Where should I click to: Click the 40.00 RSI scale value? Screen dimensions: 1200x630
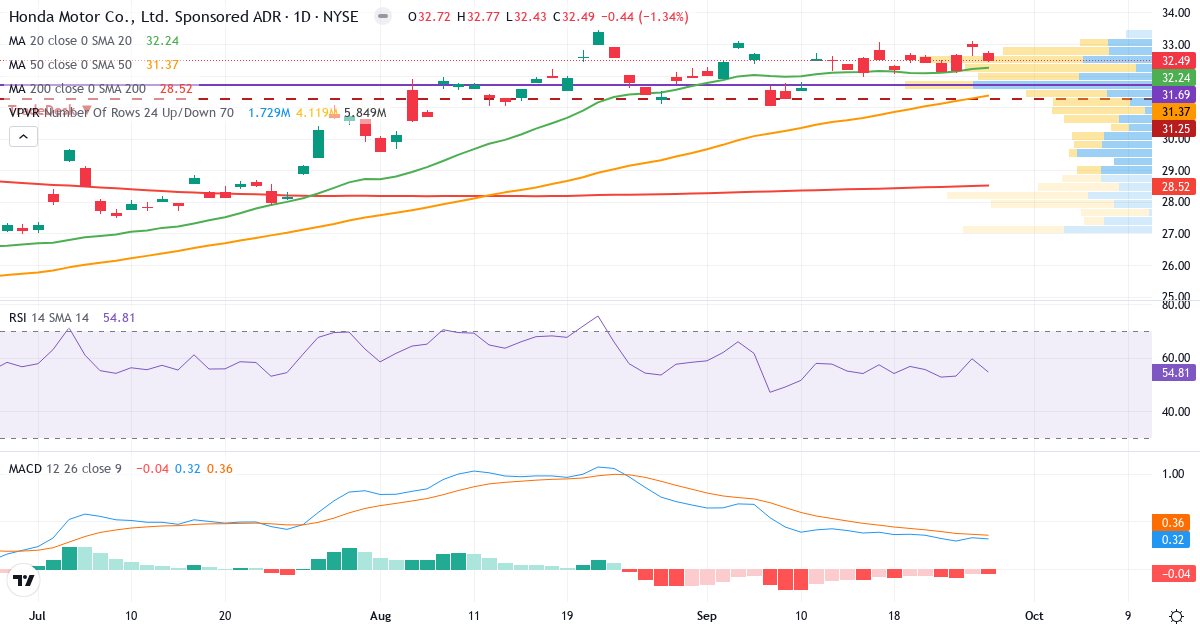[1176, 411]
